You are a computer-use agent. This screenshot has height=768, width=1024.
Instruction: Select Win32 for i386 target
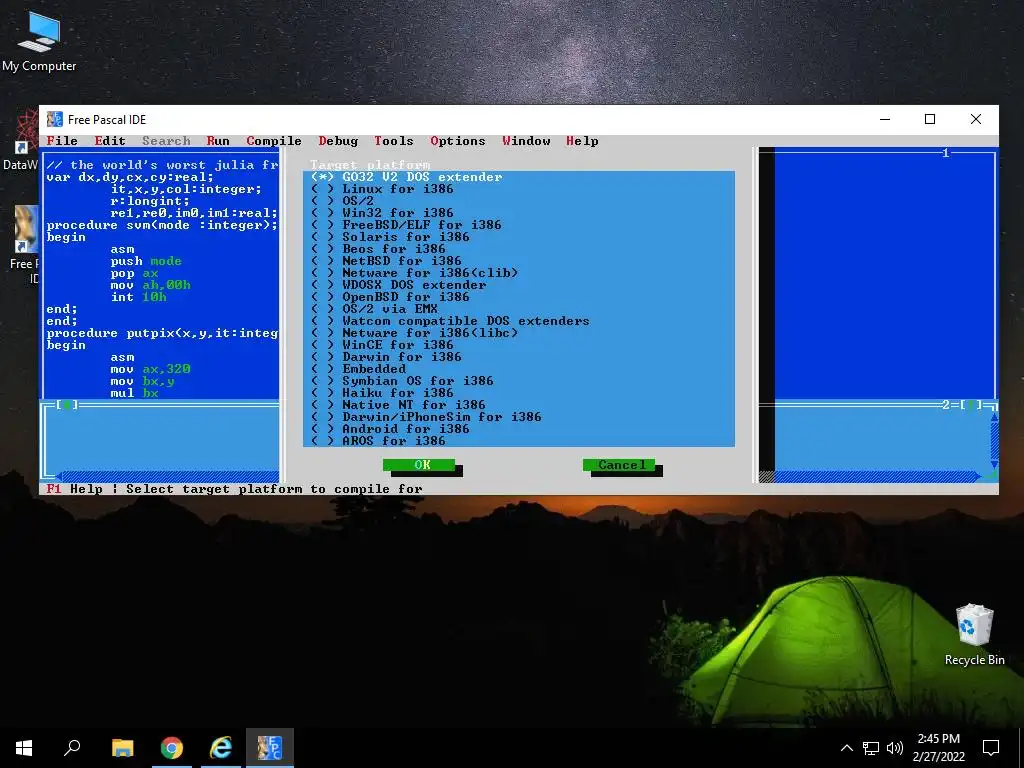point(382,213)
